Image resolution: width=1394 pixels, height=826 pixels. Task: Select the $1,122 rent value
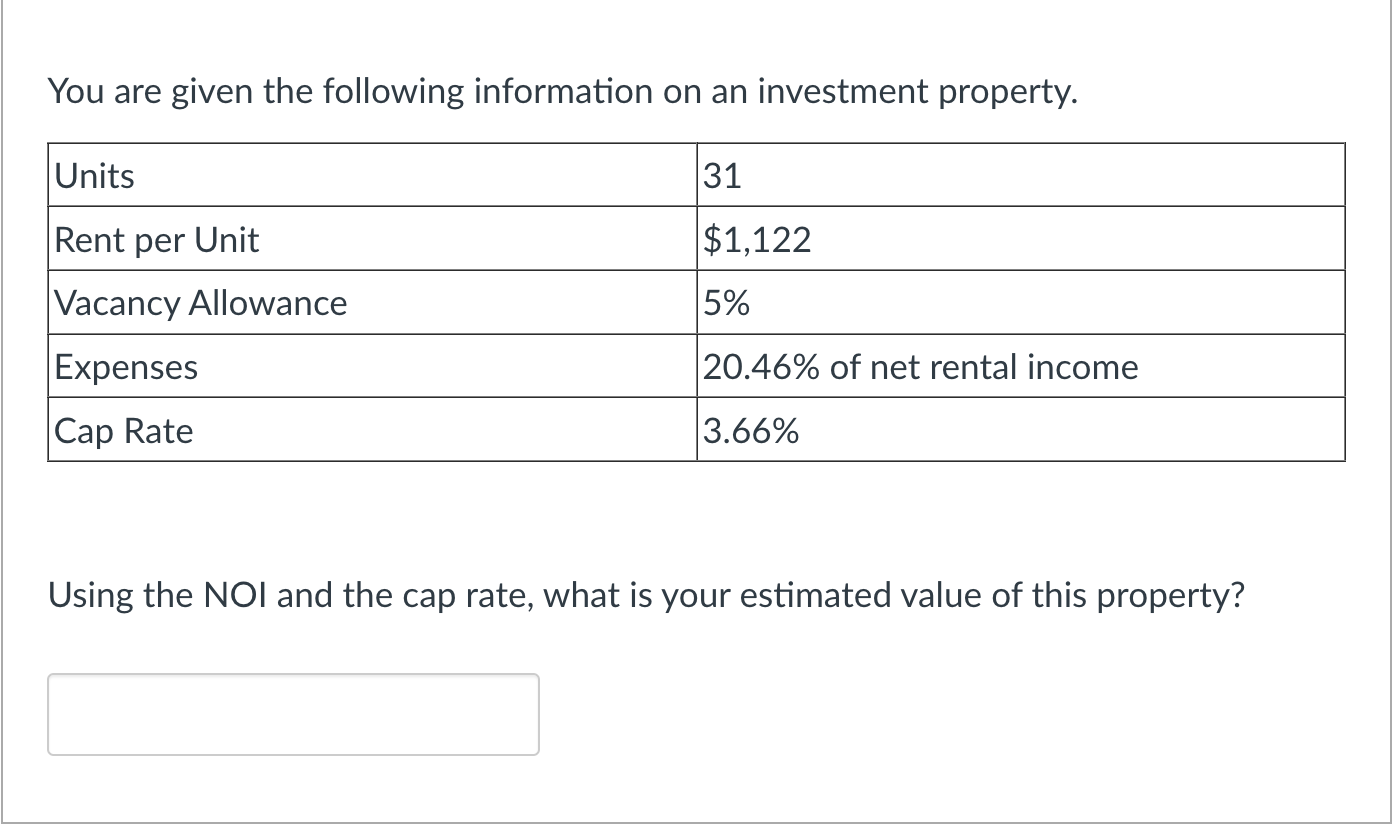[757, 239]
